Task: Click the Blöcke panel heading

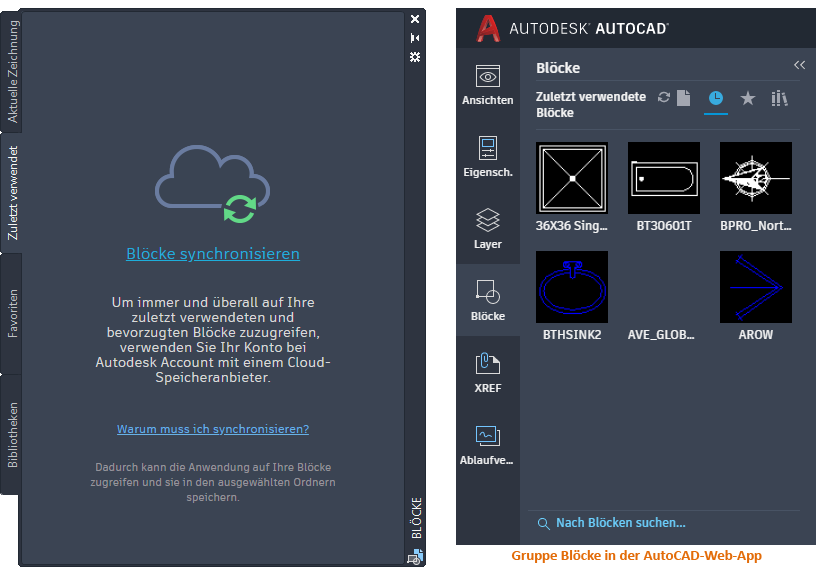Action: tap(558, 68)
